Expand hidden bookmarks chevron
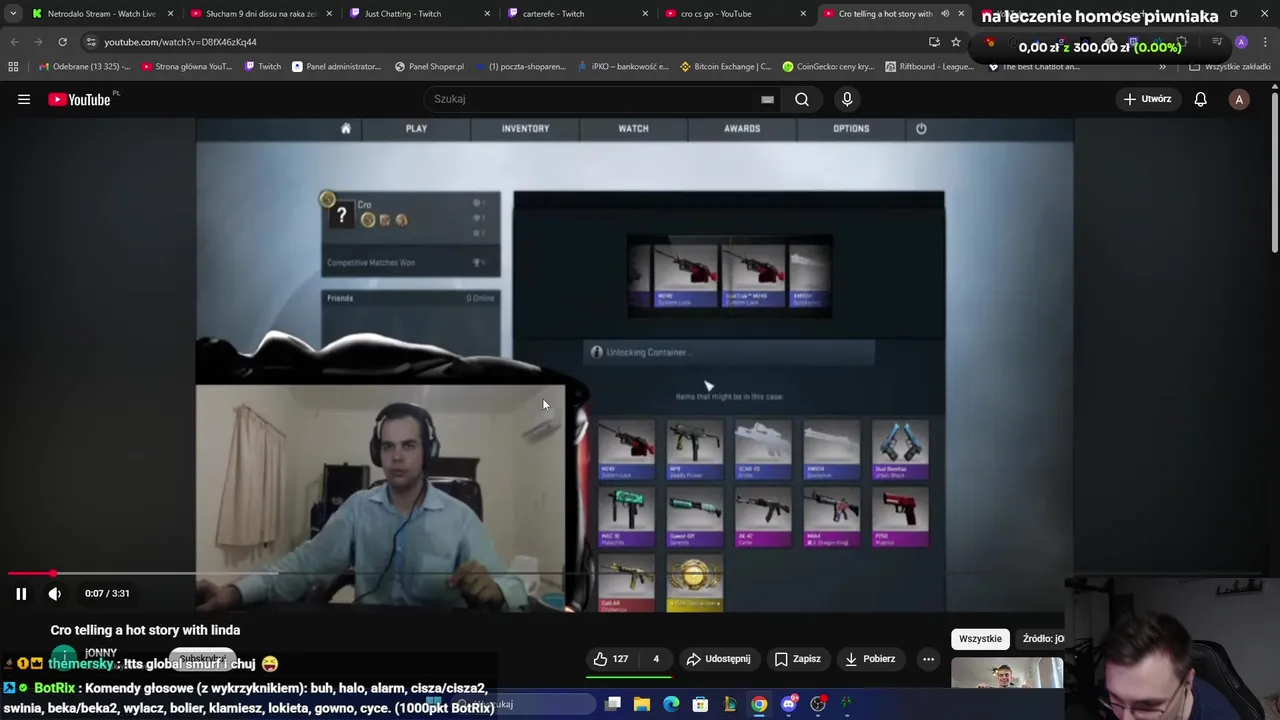This screenshot has height=720, width=1280. 1162,66
